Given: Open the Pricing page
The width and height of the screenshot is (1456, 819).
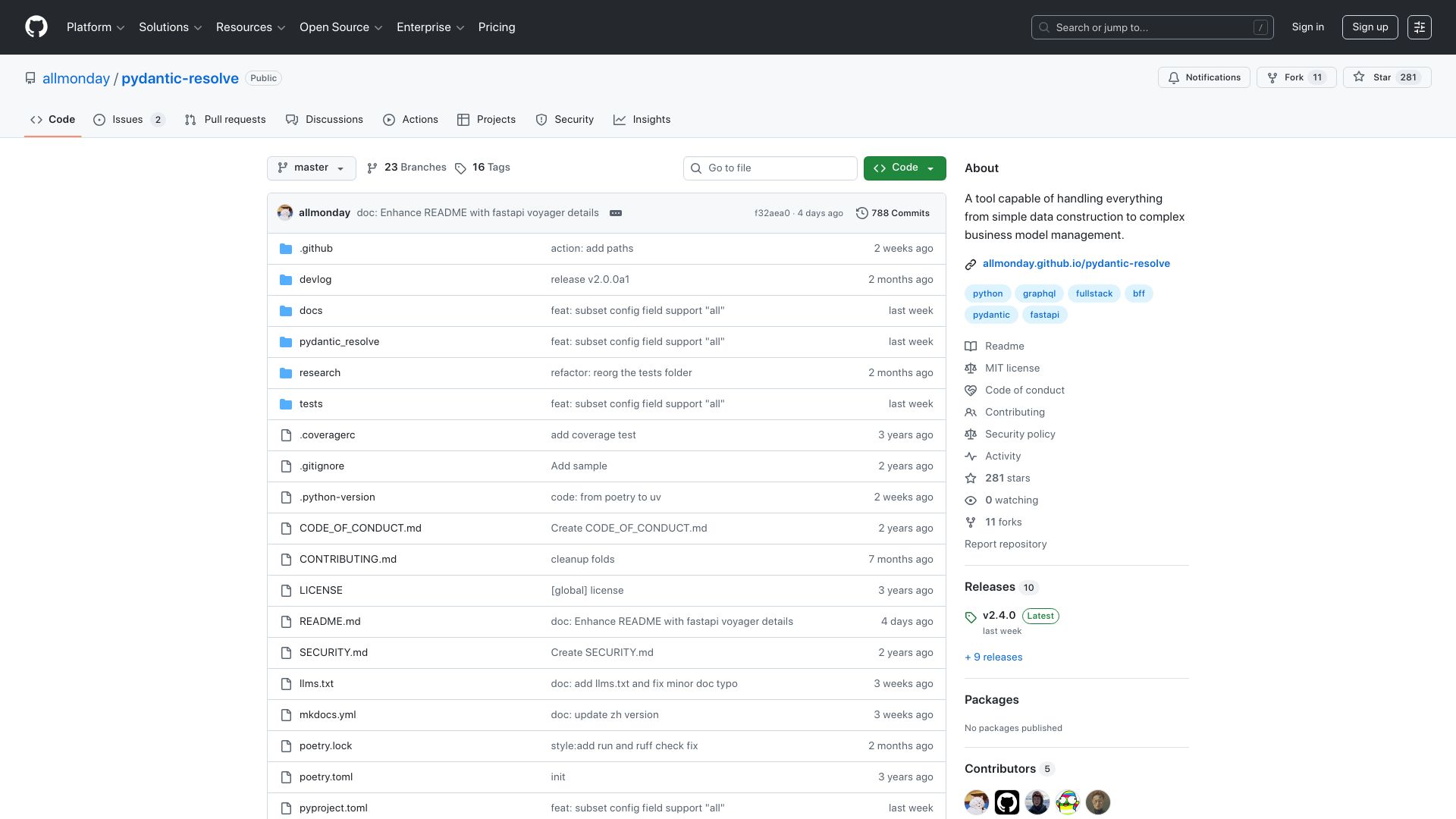Looking at the screenshot, I should 497,27.
